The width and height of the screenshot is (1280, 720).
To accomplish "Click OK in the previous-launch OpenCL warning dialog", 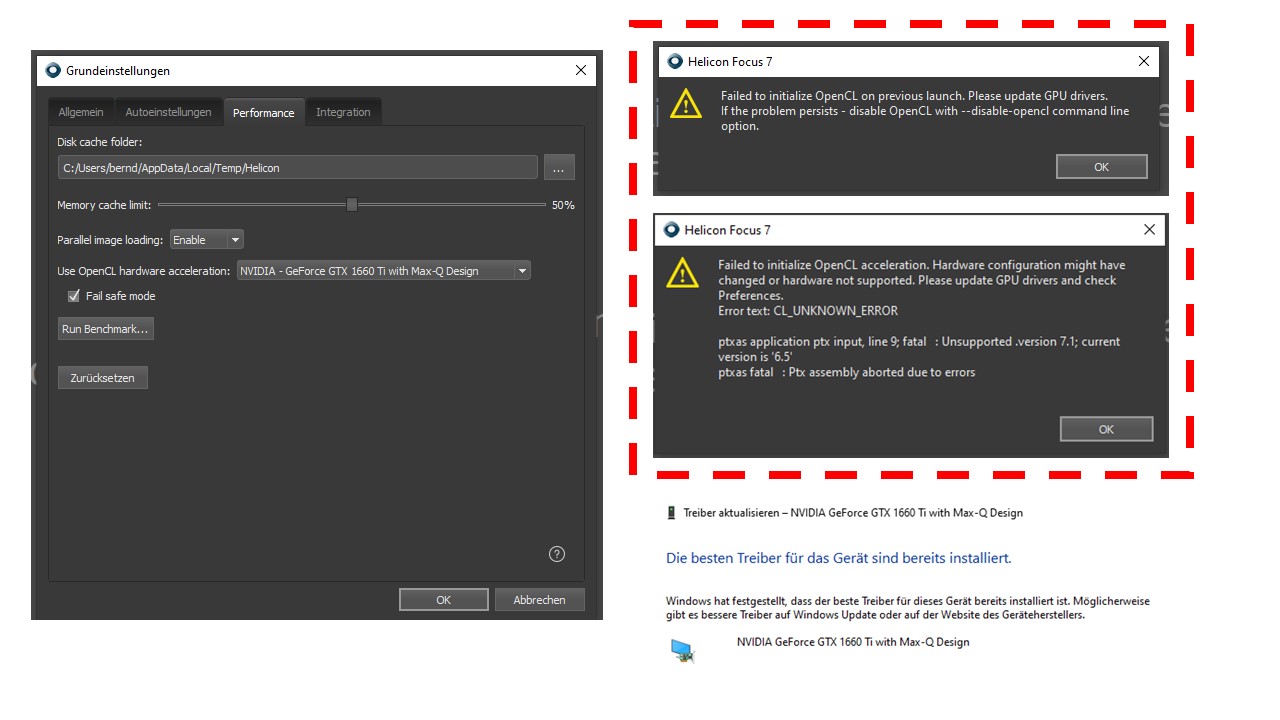I will point(1101,167).
